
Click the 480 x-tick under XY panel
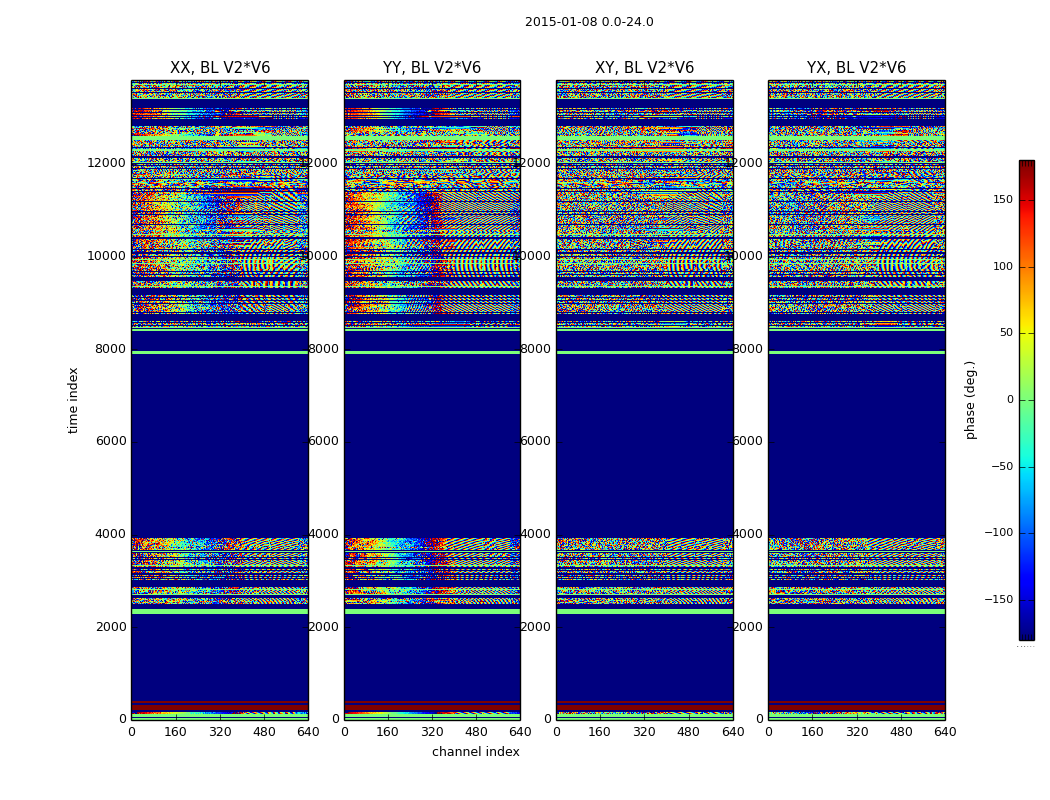click(x=688, y=732)
